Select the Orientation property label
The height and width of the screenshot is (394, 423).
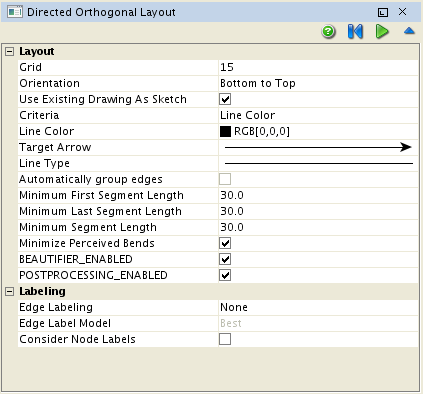(50, 83)
